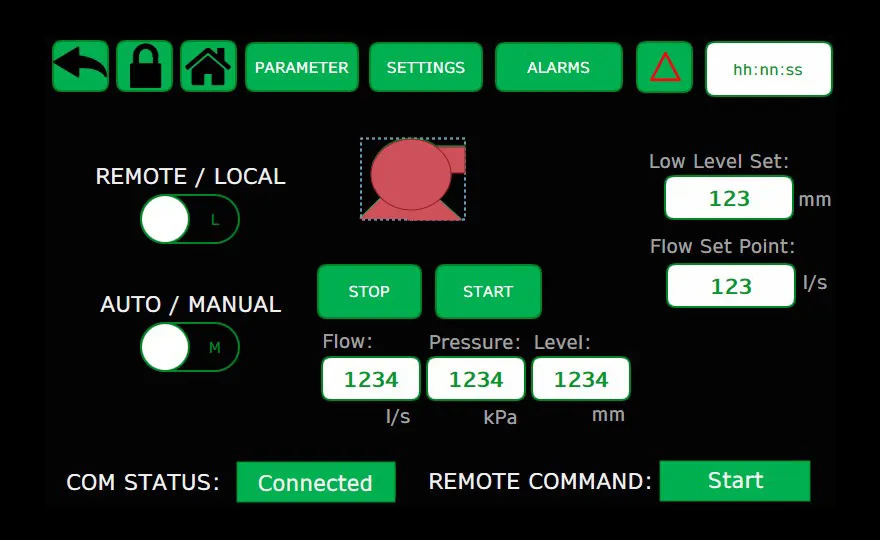Toggle the Auto / Manual switch
The width and height of the screenshot is (880, 540).
click(190, 347)
